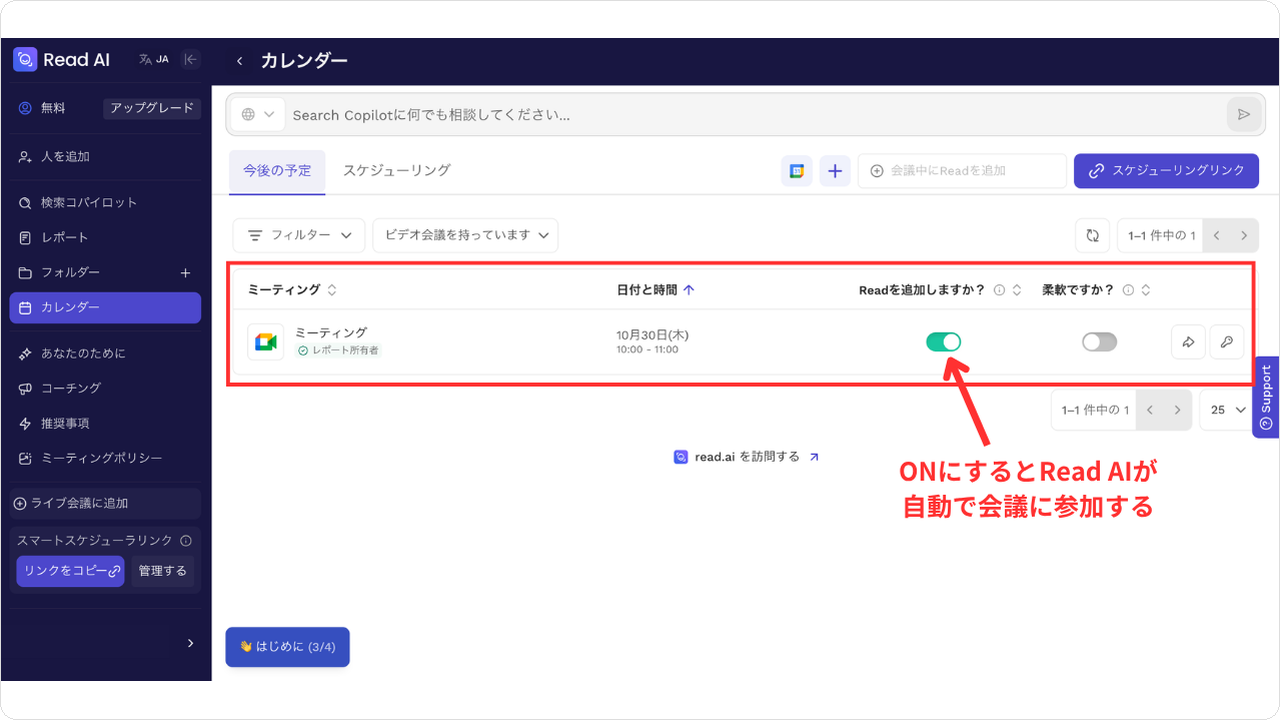Open the key access icon for meeting
This screenshot has height=720, width=1280.
(1226, 342)
